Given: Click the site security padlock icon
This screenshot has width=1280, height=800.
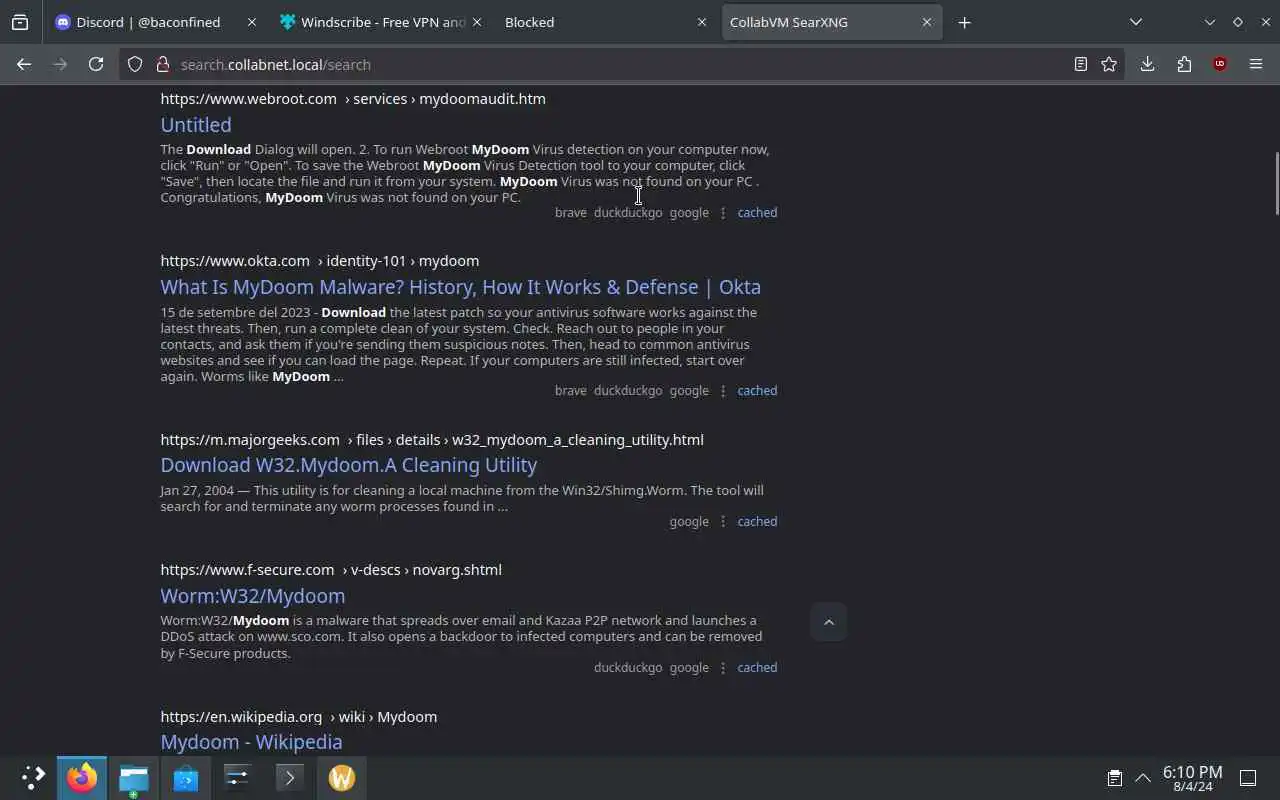Looking at the screenshot, I should (161, 64).
